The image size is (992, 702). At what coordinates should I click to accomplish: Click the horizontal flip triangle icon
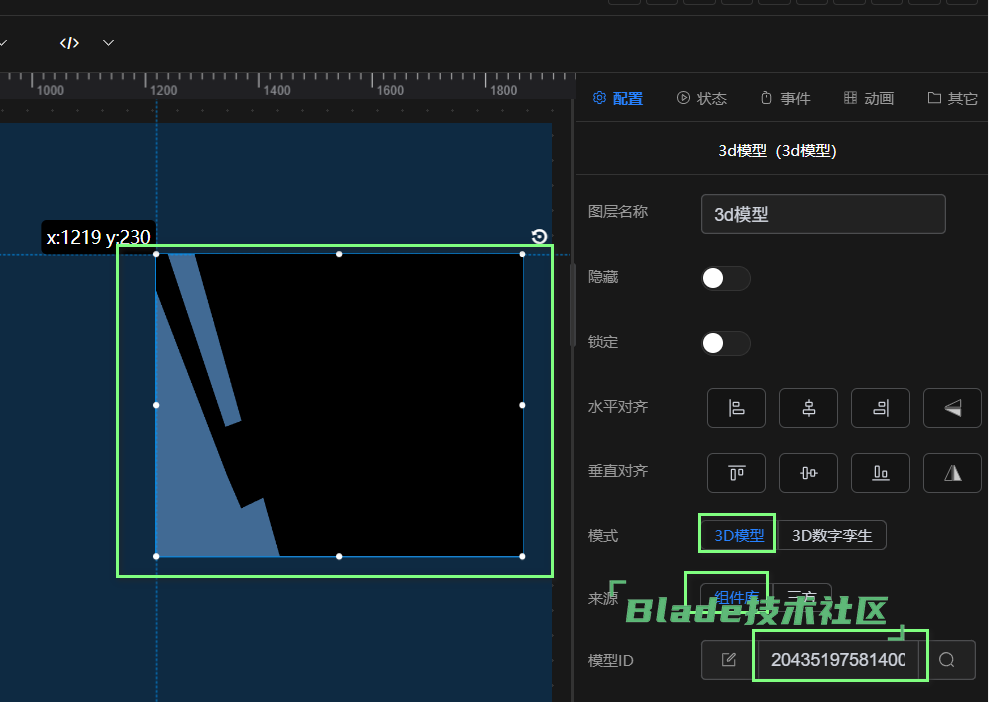[952, 408]
